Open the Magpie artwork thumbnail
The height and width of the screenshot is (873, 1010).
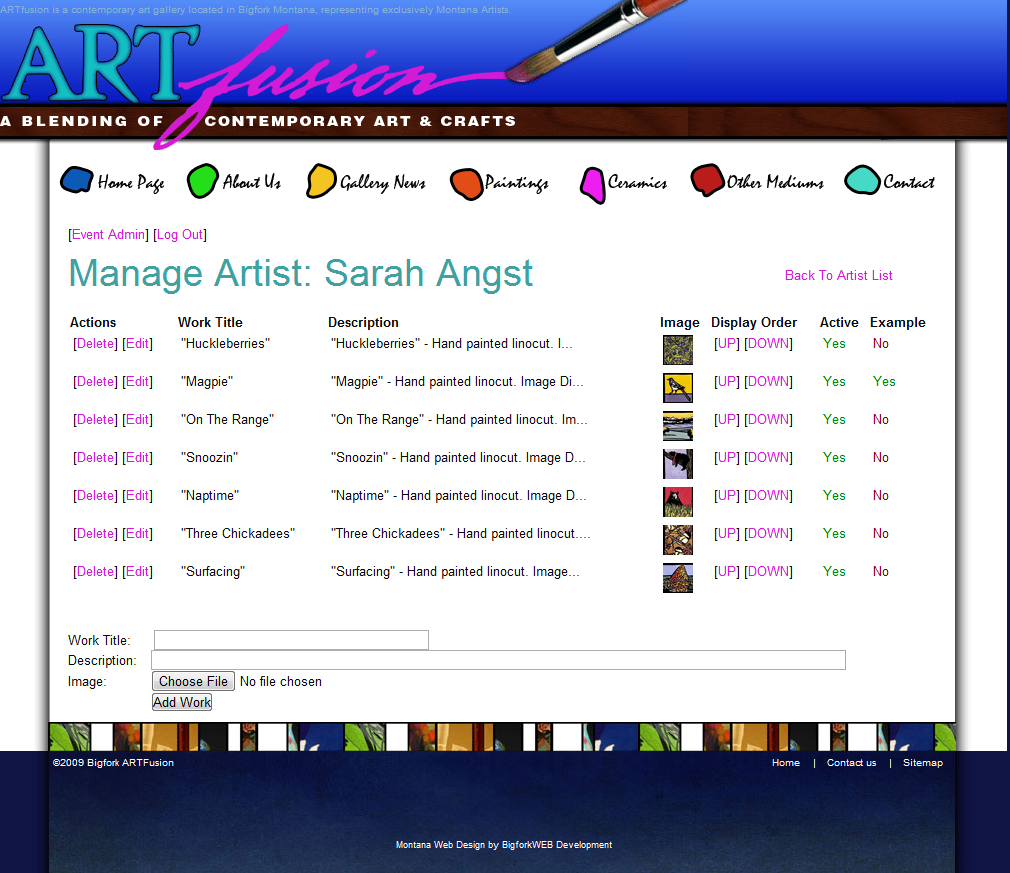(677, 388)
